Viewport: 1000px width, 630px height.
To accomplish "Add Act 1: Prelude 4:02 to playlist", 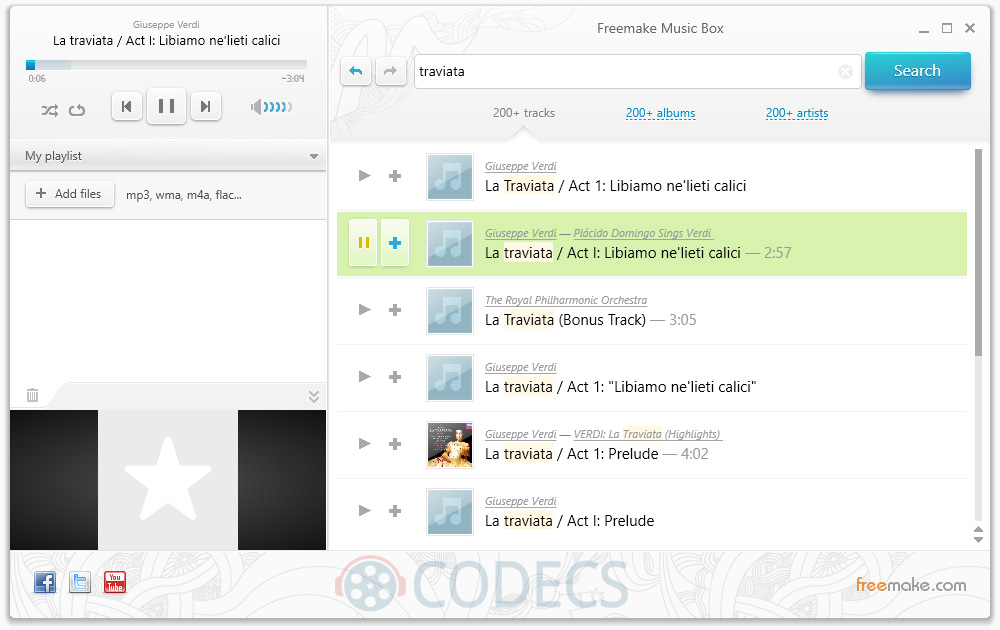I will (395, 444).
